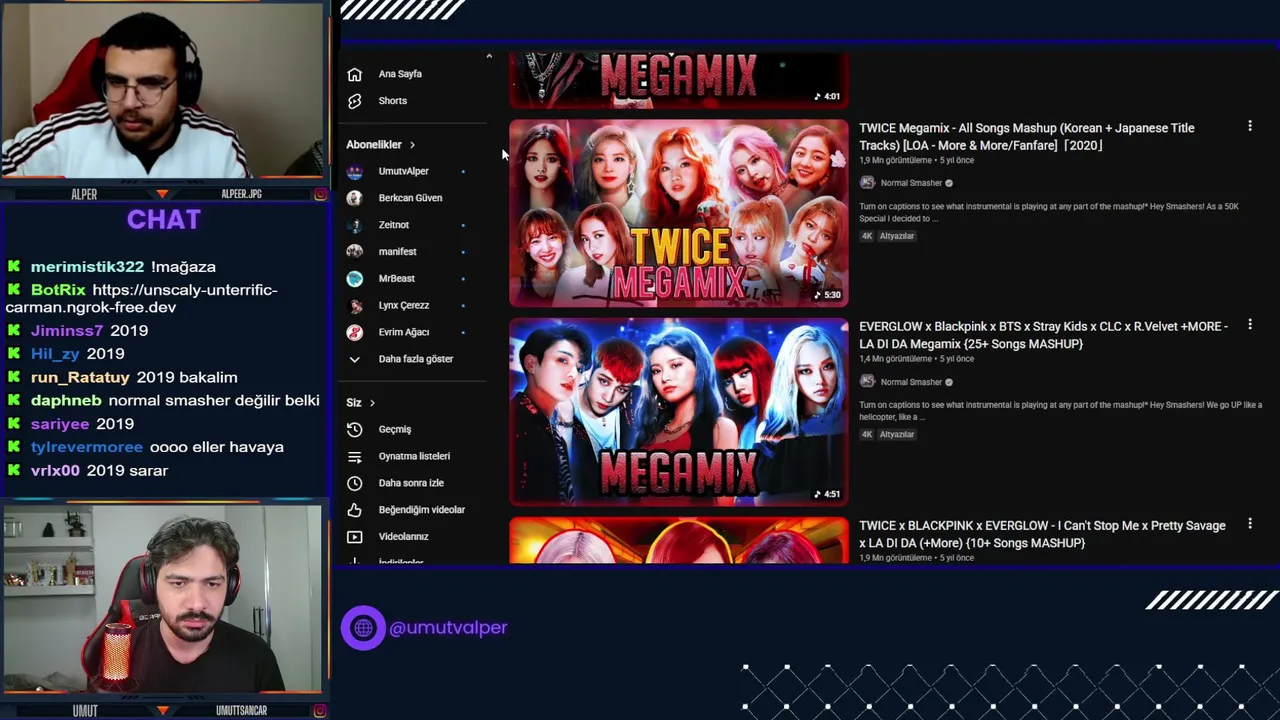This screenshot has width=1280, height=720.
Task: Open Evrim Ağacı channel avatar
Action: 354,332
